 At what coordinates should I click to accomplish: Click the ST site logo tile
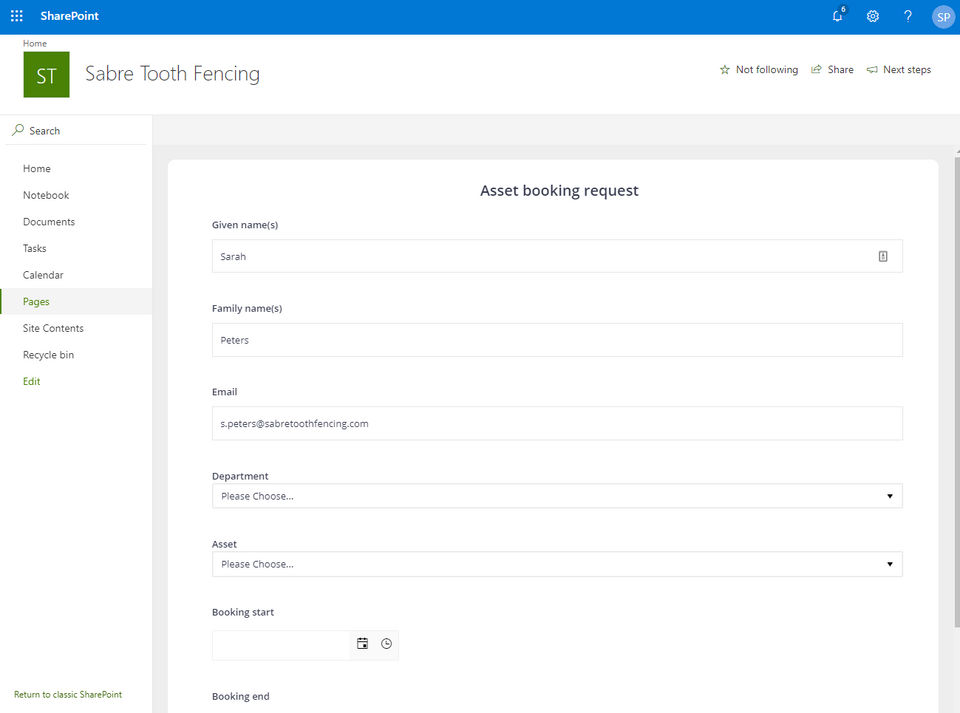point(46,75)
